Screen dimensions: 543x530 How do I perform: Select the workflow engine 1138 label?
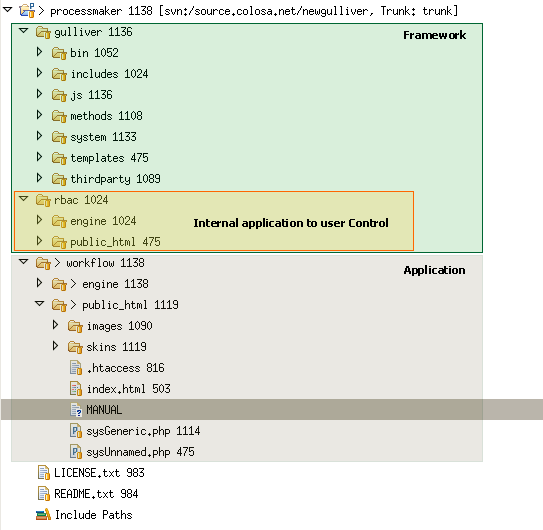[x=115, y=284]
